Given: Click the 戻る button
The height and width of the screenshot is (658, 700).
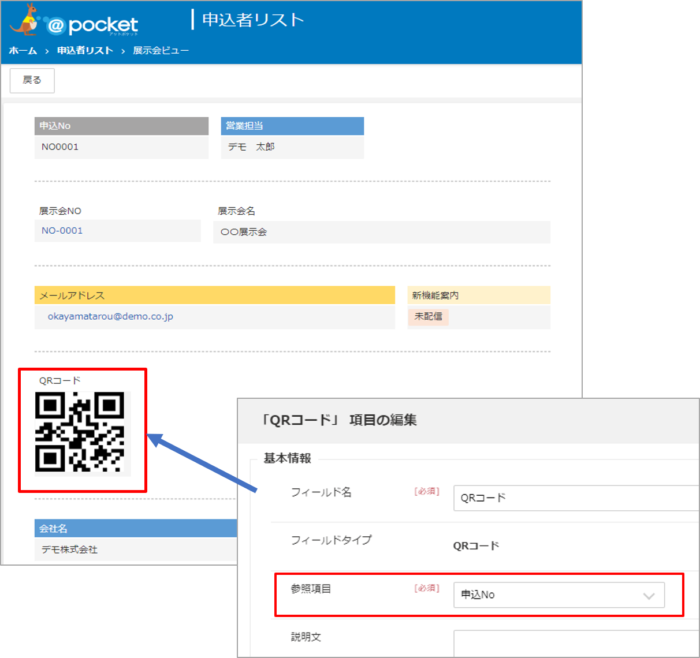Looking at the screenshot, I should pyautogui.click(x=32, y=80).
